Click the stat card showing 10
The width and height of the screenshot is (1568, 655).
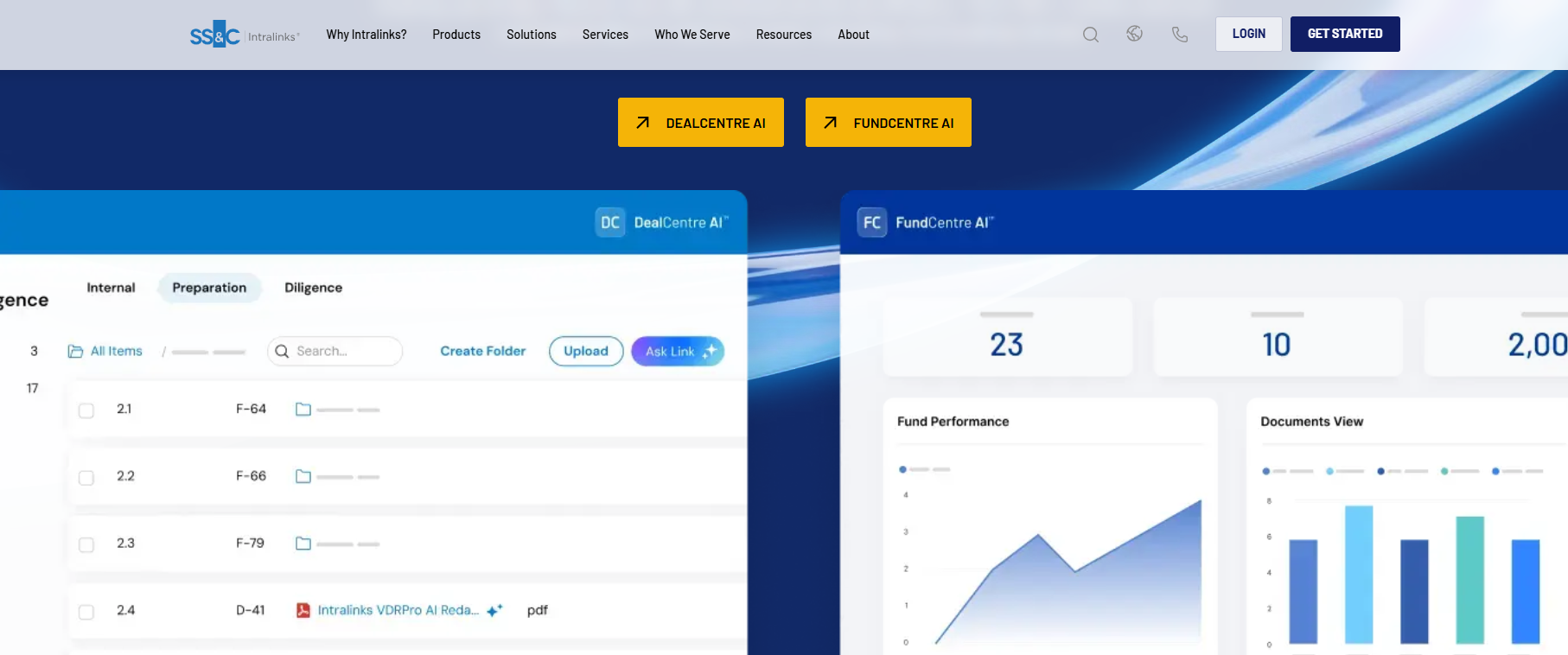click(1278, 337)
